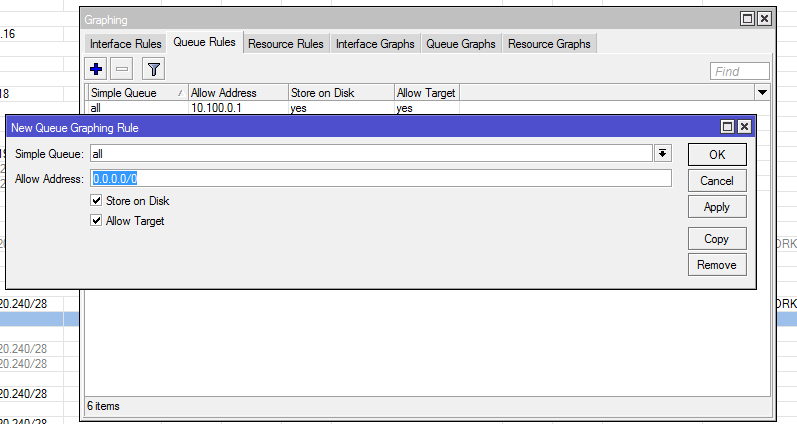Click the blue plus add rule icon
797x424 pixels.
[97, 69]
